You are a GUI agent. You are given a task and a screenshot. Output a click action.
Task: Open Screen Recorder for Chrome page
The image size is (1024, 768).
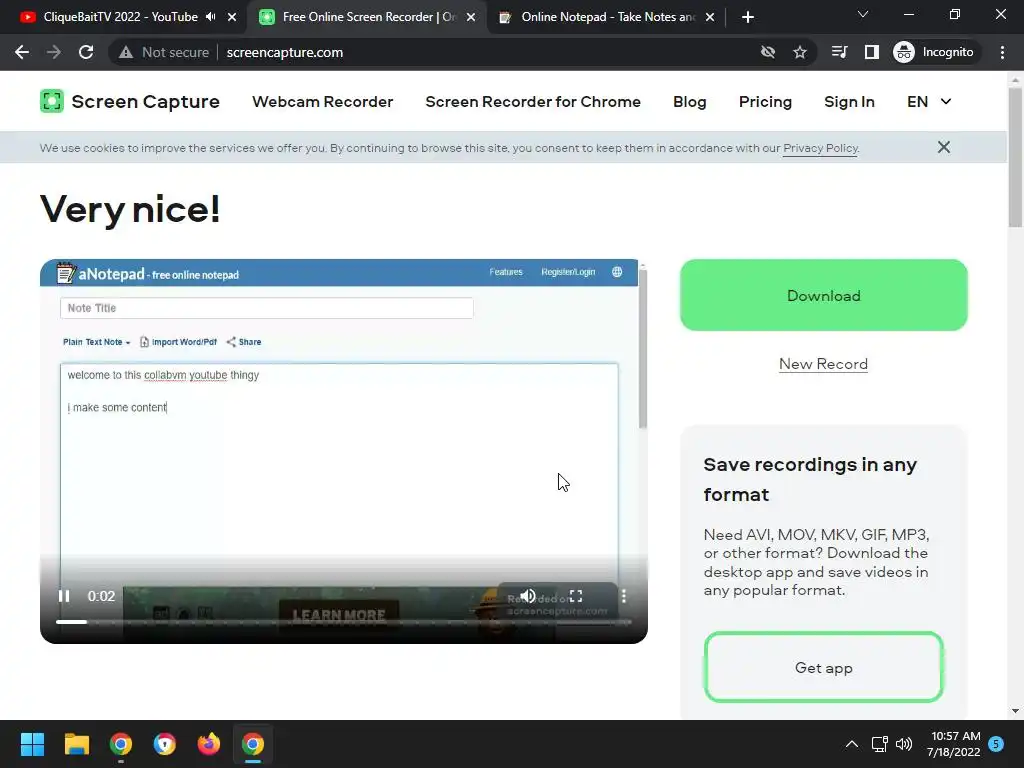click(x=533, y=101)
